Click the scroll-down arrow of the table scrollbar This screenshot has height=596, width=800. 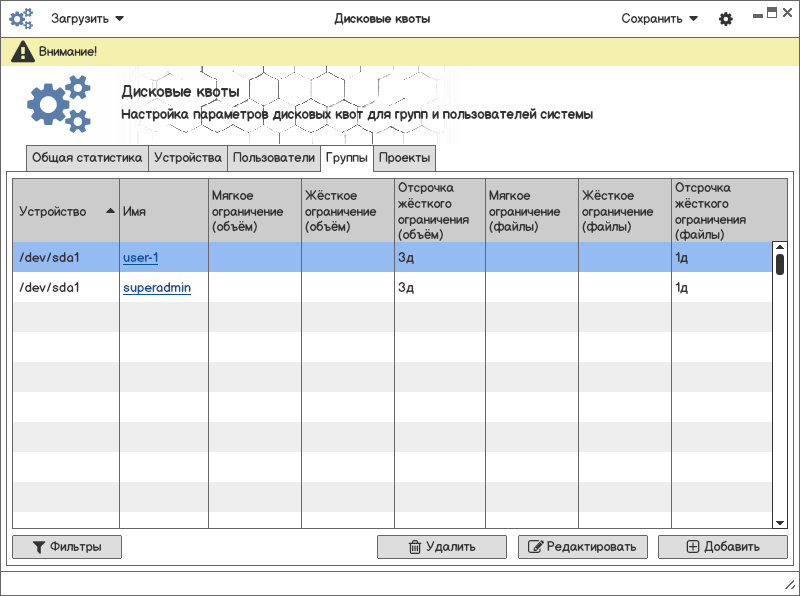pos(780,522)
